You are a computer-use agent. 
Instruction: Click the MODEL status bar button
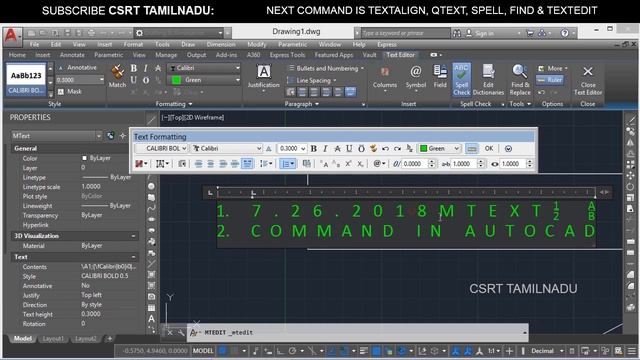click(x=203, y=351)
